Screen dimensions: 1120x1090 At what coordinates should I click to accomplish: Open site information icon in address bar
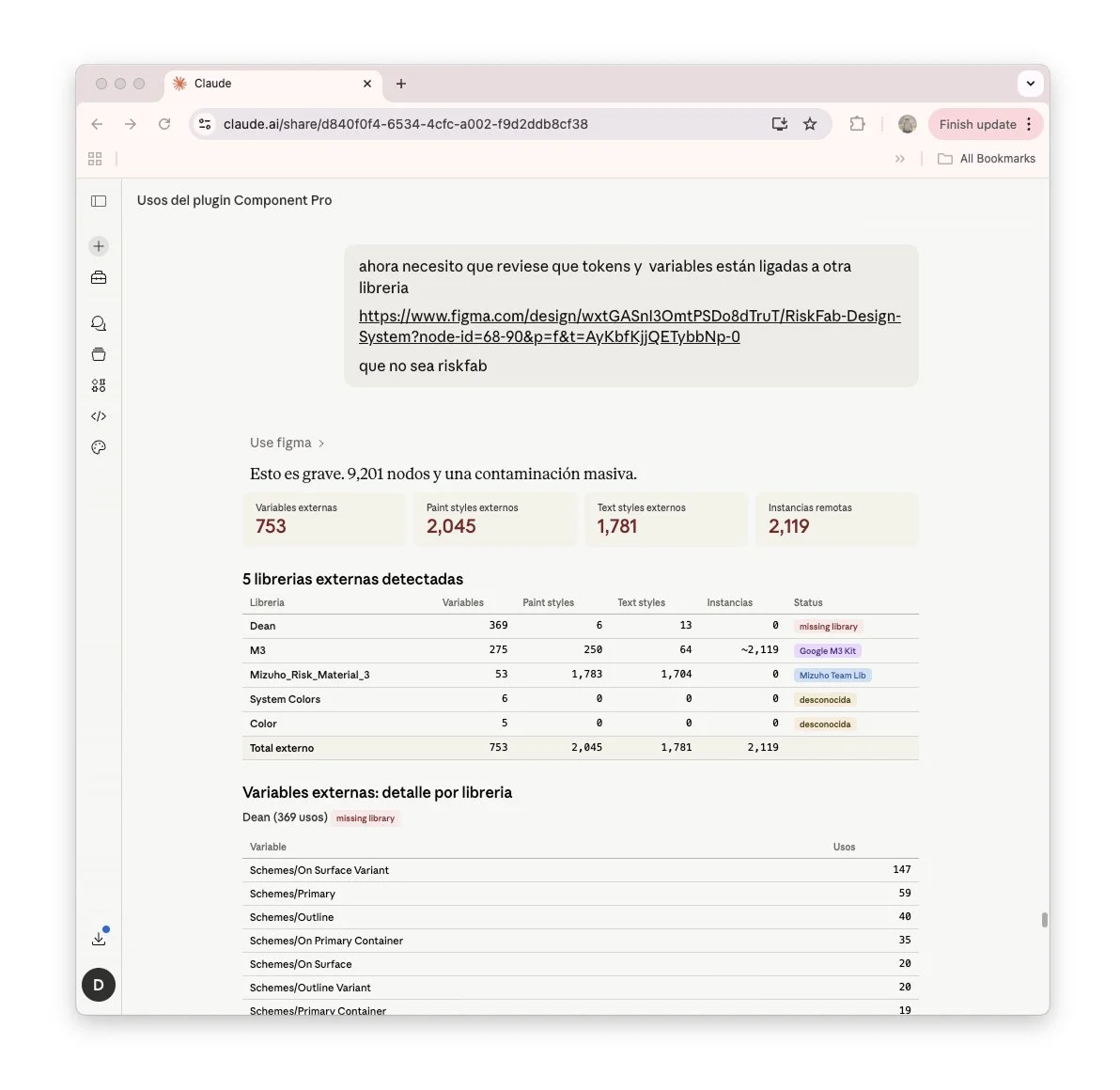point(205,124)
